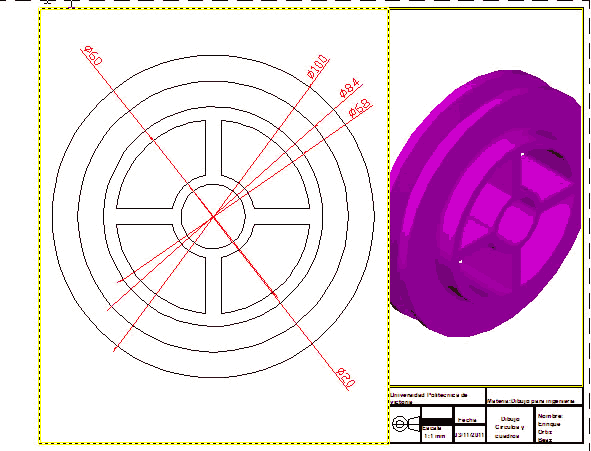Select the Ø100 diameter dimension label
Image resolution: width=591 pixels, height=451 pixels.
(x=317, y=66)
